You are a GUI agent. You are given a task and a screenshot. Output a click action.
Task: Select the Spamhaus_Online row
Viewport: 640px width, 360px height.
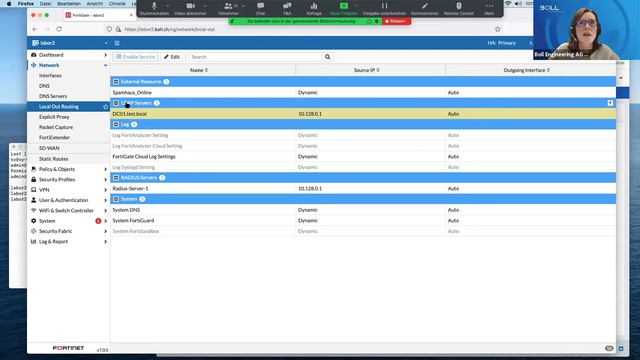click(x=363, y=93)
